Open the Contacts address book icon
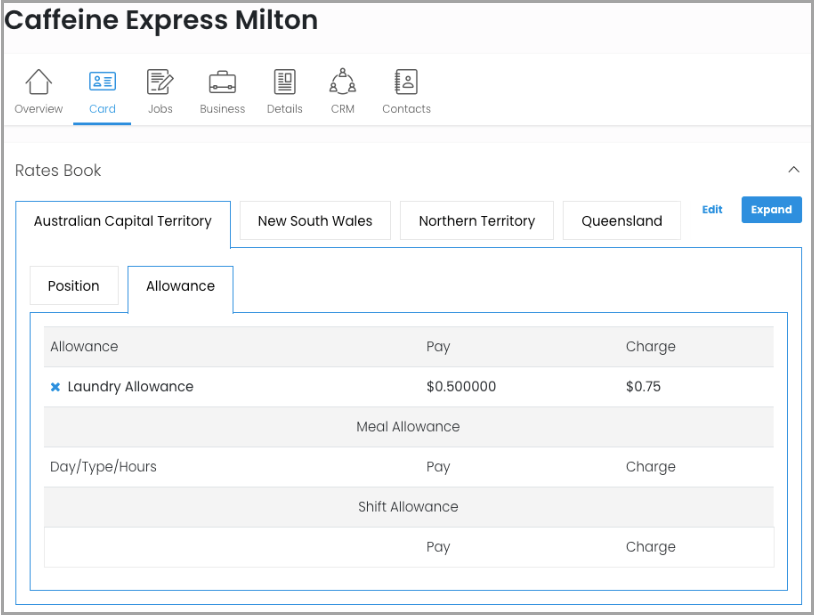 [x=406, y=82]
